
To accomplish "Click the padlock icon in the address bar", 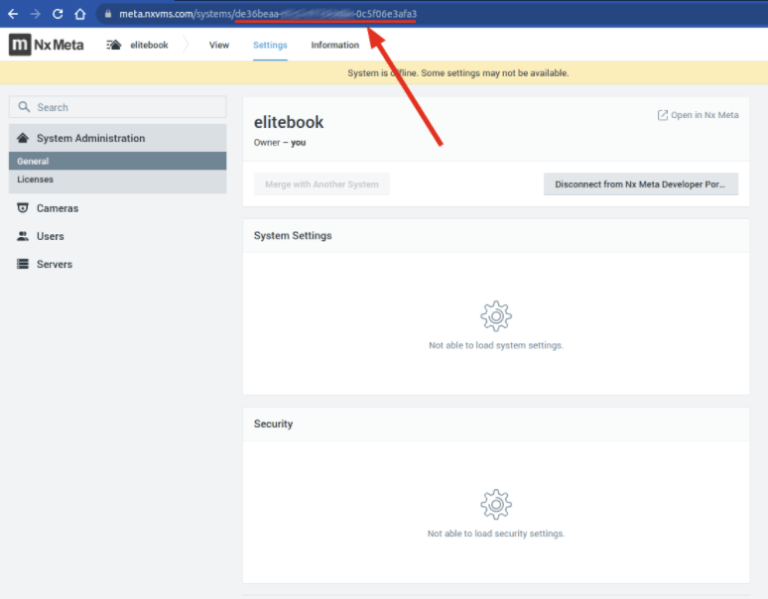I will [x=108, y=14].
